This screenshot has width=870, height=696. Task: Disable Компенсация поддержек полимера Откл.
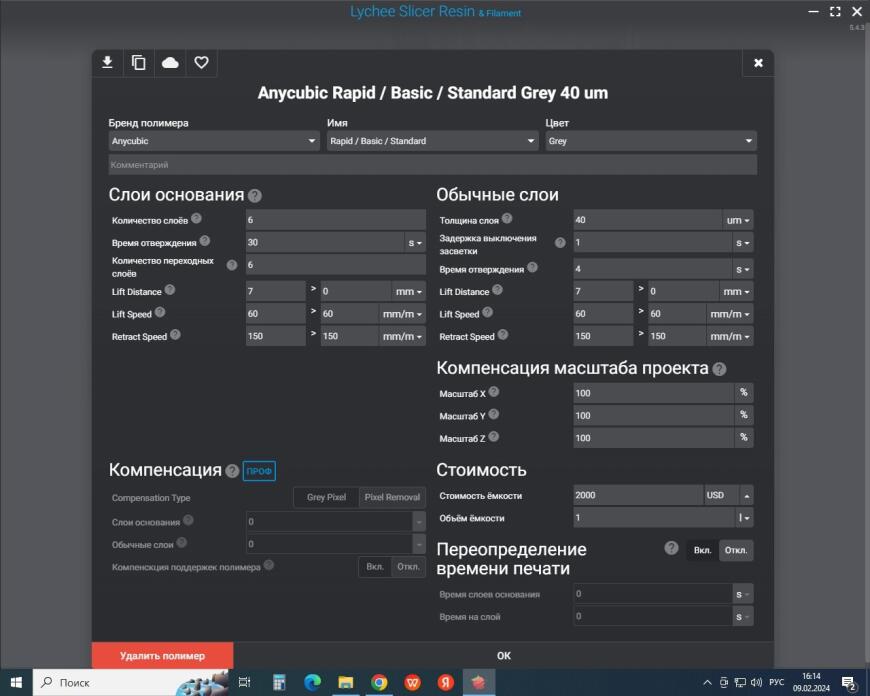[408, 567]
